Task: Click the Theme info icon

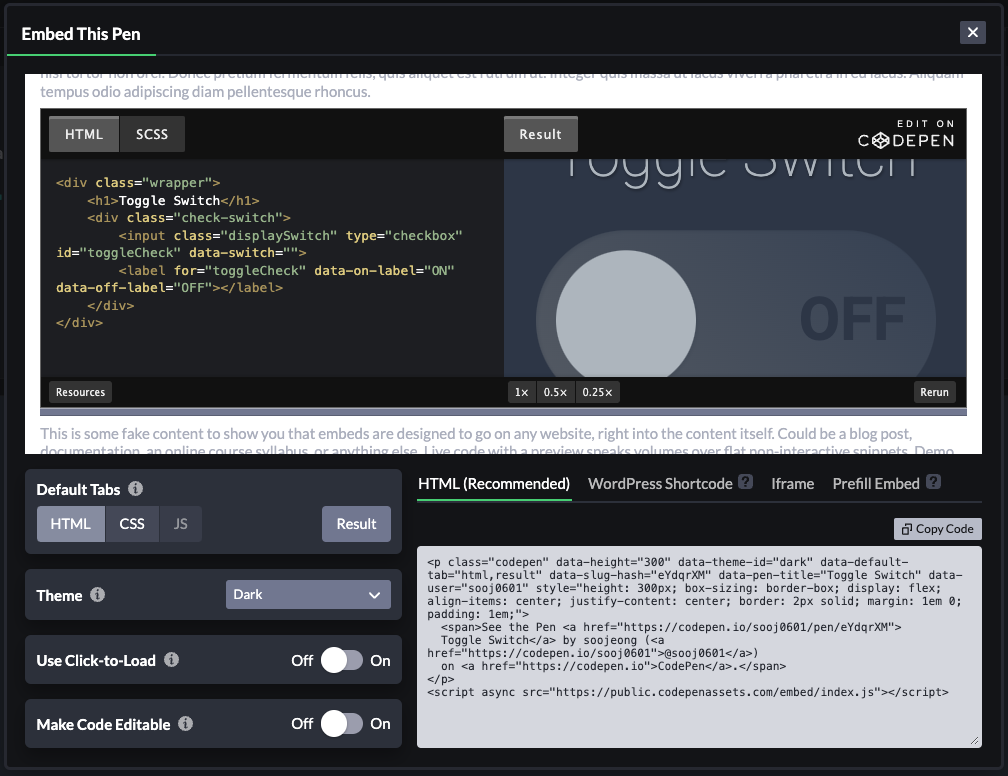Action: 97,595
